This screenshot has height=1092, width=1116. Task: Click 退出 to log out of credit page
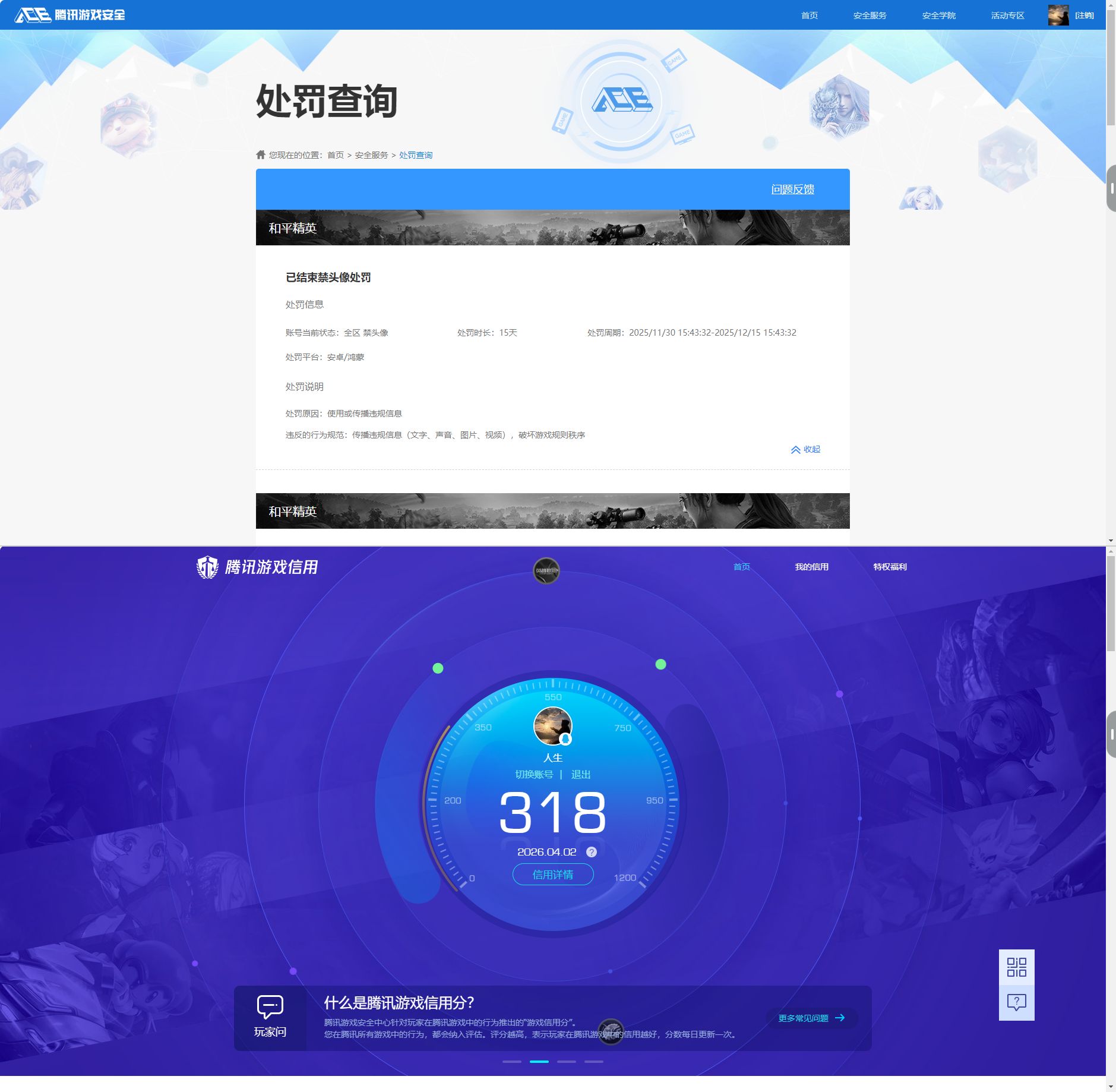tap(580, 774)
